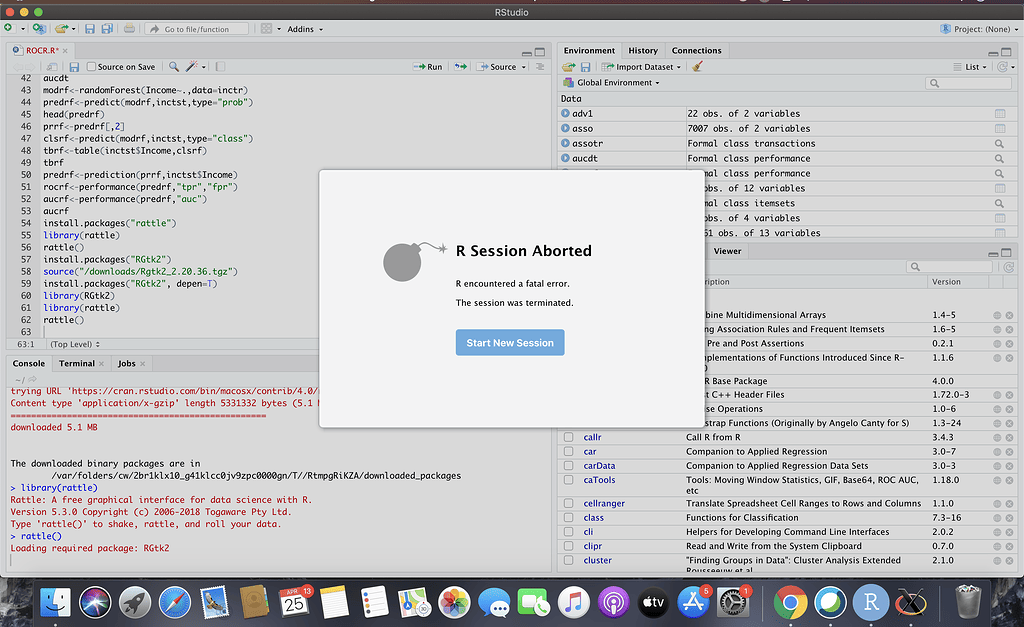Open the List view dropdown

[970, 67]
